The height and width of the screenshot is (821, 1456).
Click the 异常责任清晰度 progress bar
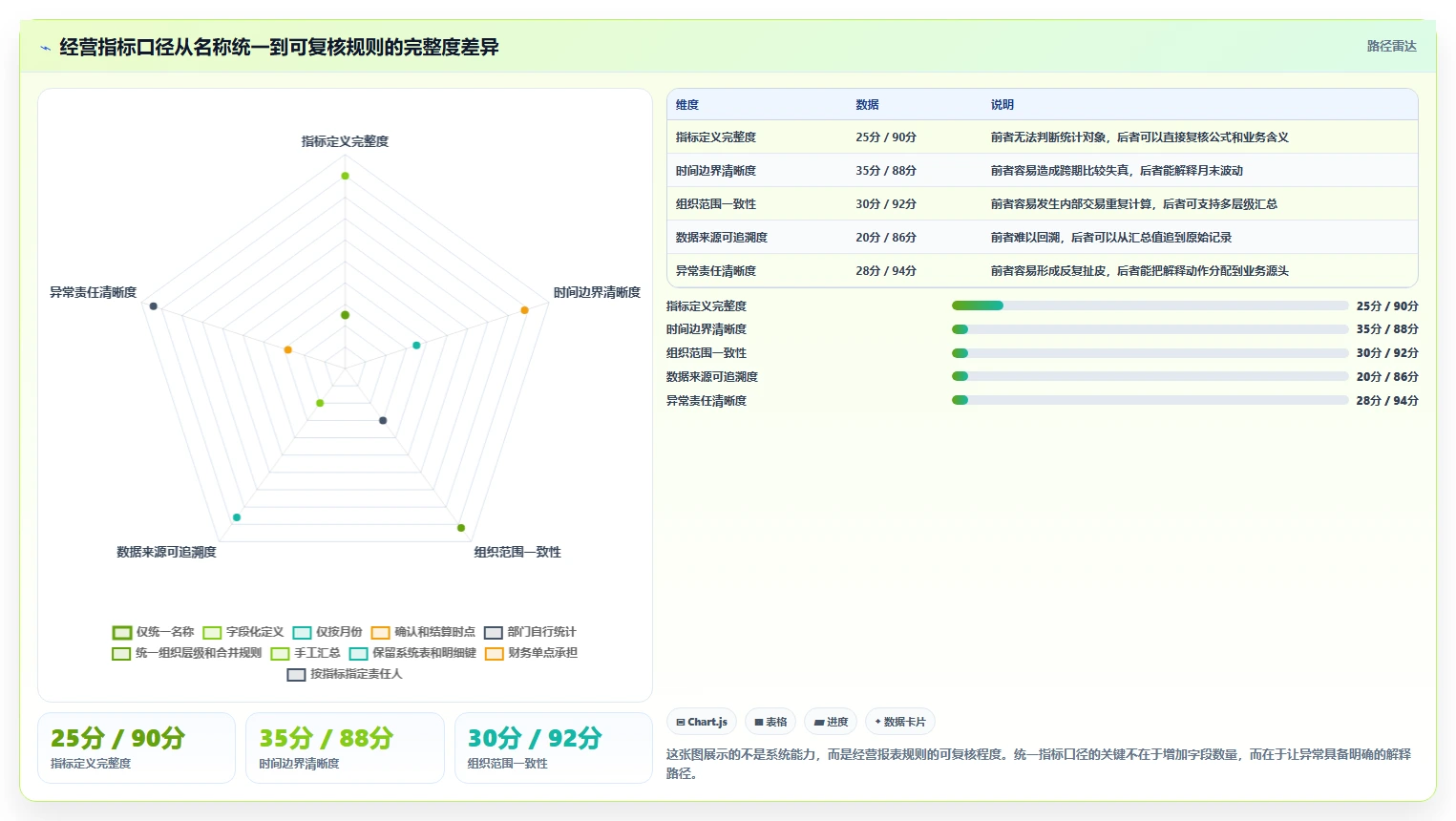pyautogui.click(x=1150, y=400)
